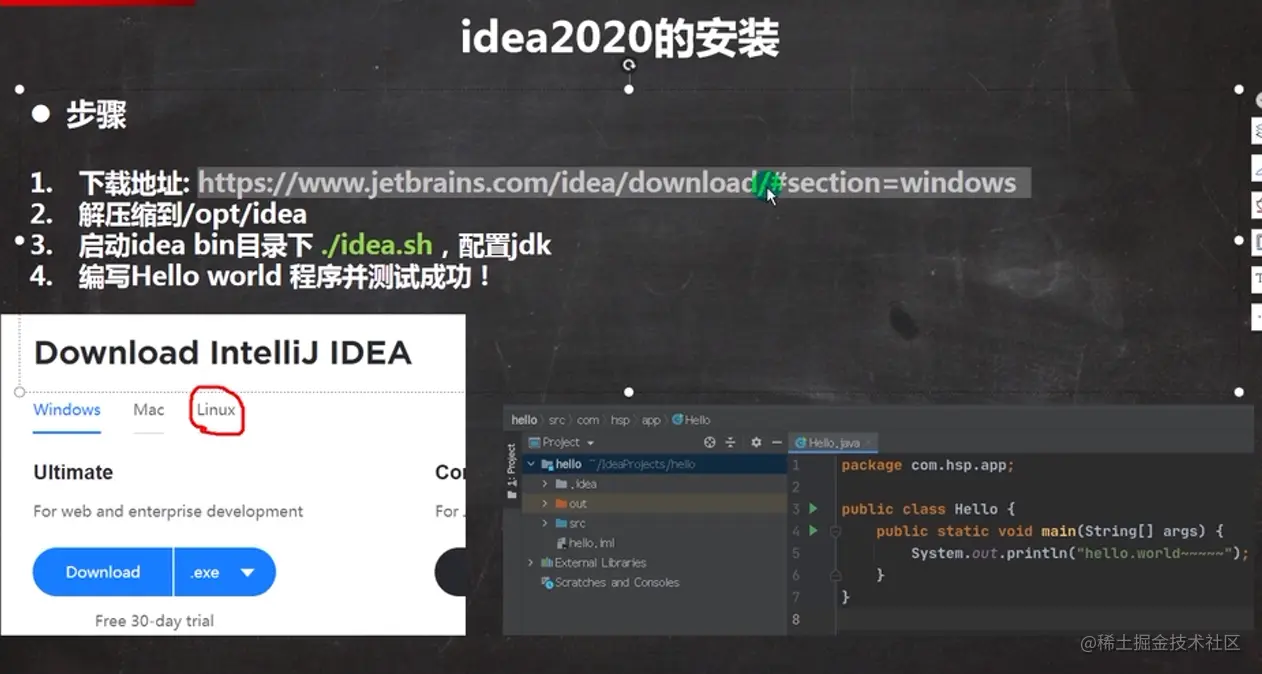Click the jetbrains.com download URL on the slide
The height and width of the screenshot is (674, 1262).
tap(607, 183)
